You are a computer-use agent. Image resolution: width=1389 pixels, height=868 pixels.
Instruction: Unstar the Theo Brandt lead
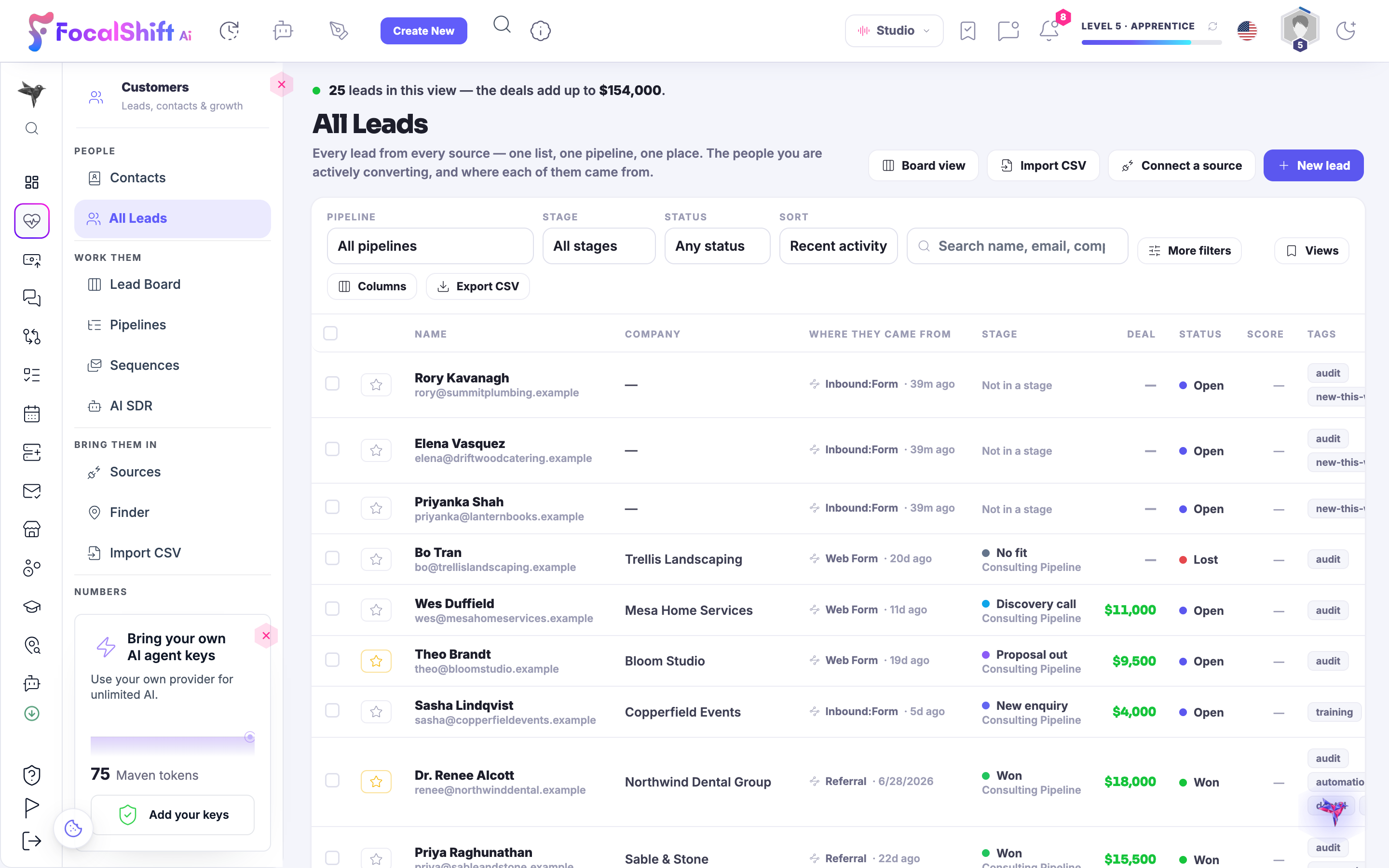376,661
